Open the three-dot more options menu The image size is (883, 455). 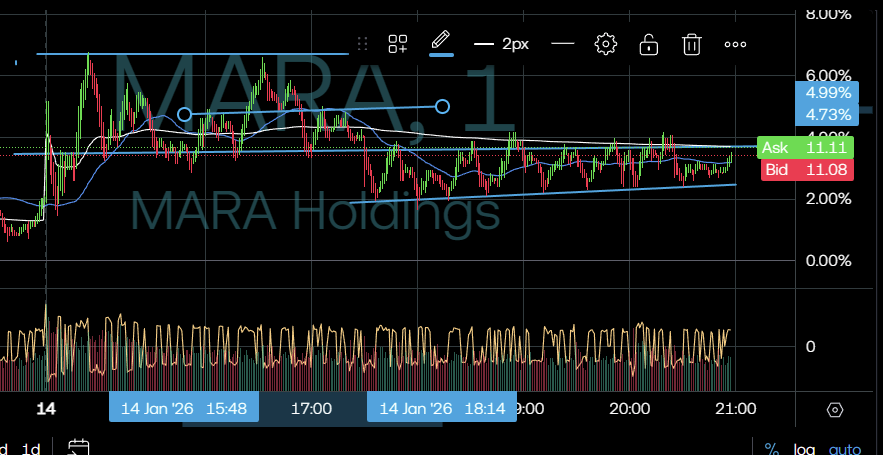(735, 44)
